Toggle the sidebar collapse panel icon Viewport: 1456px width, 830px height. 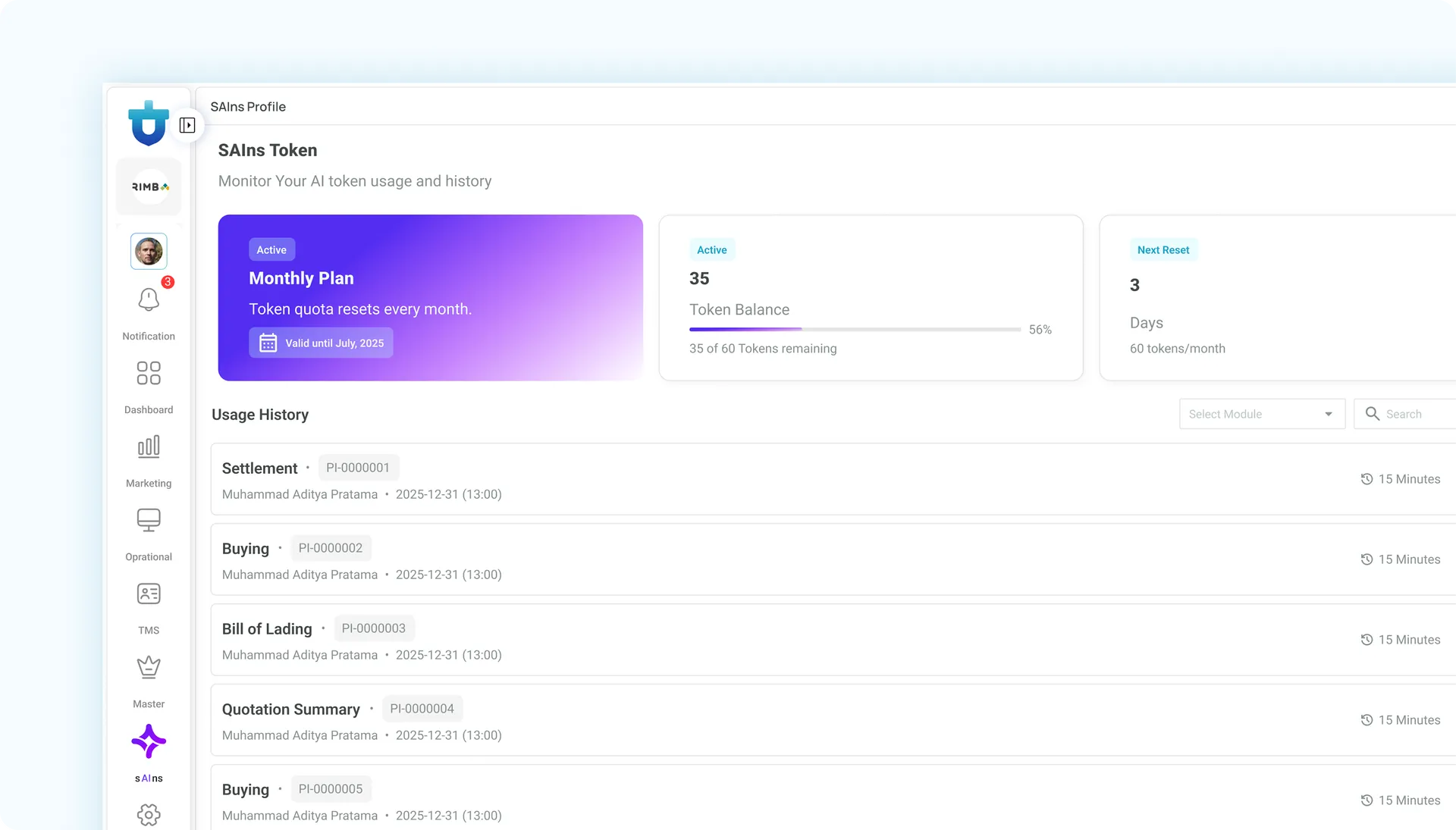(187, 125)
